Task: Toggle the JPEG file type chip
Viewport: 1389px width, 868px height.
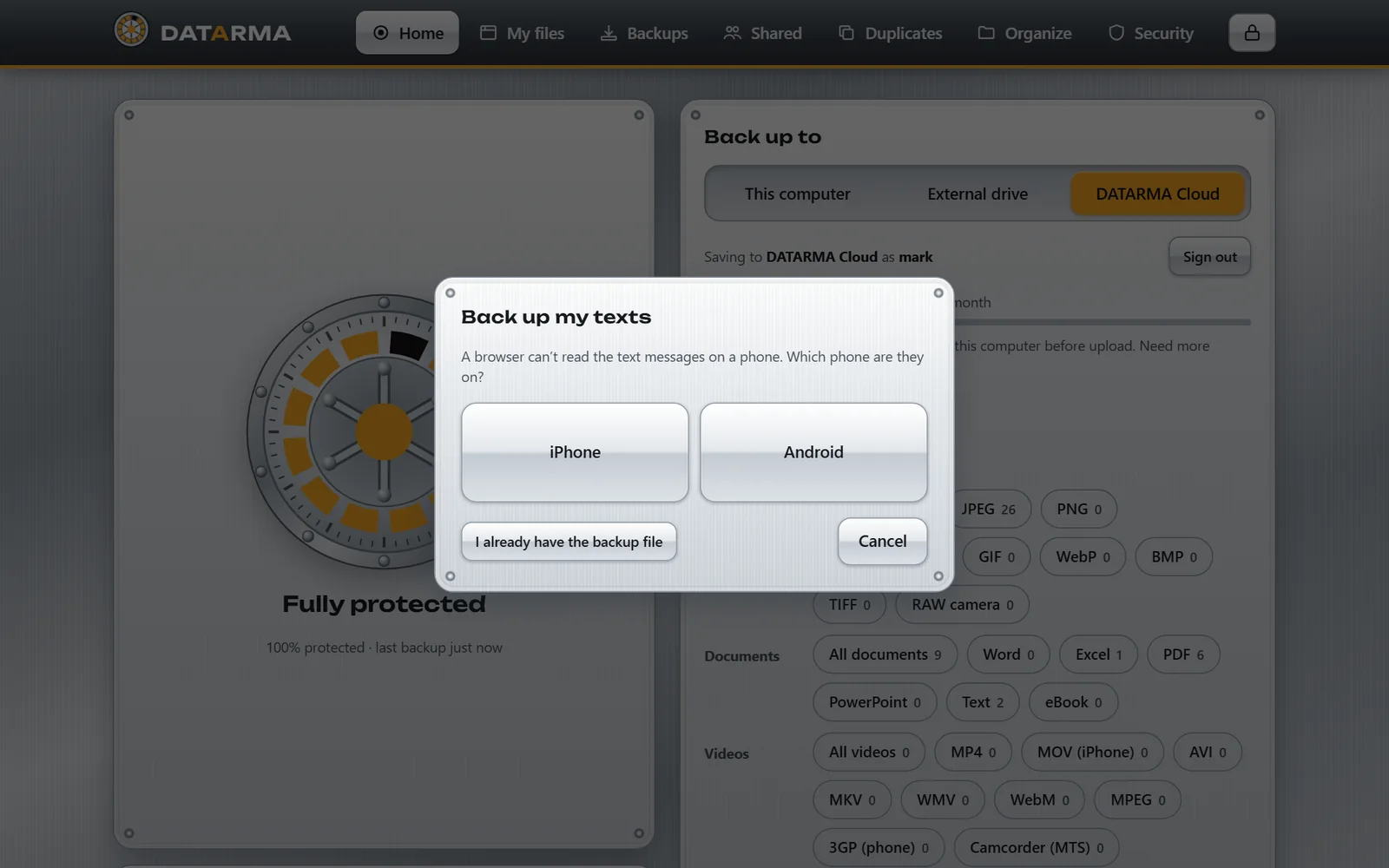Action: coord(992,509)
